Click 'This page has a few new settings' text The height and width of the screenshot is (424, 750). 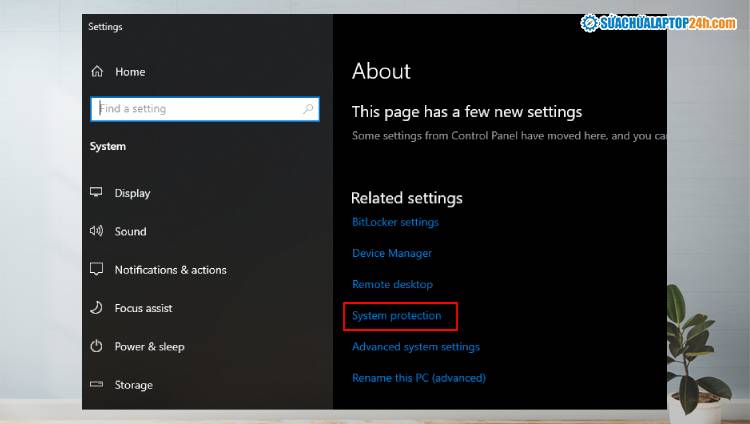pos(467,112)
